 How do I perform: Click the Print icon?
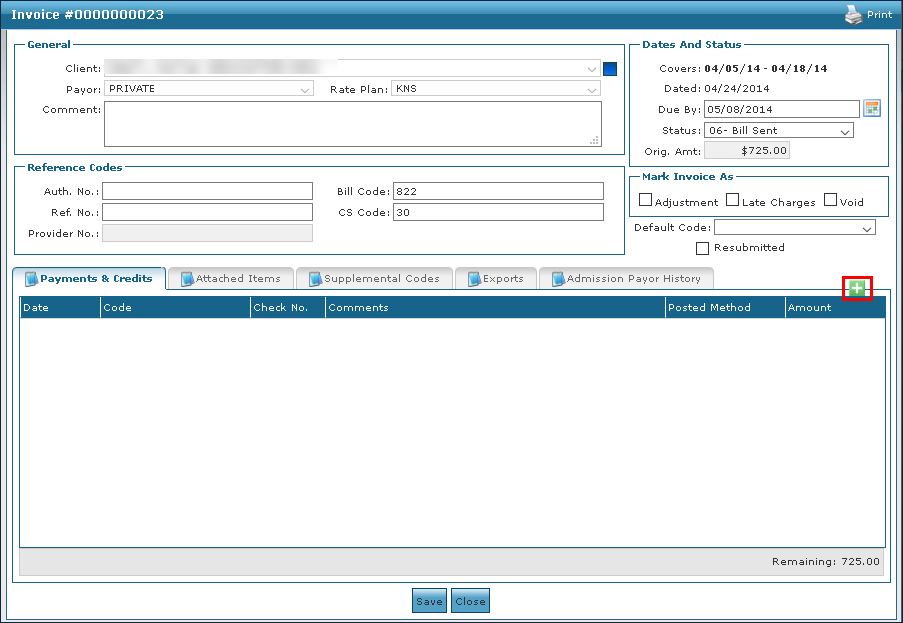853,15
